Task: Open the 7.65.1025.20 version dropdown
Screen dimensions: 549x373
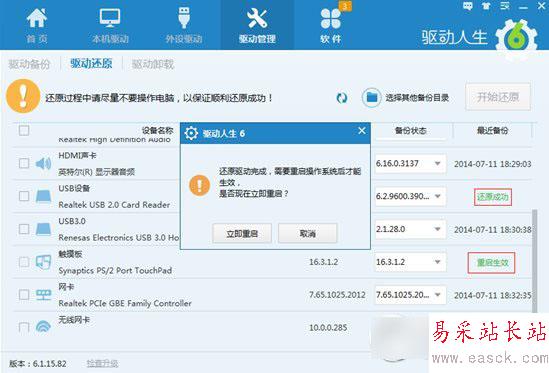Action: [x=410, y=295]
